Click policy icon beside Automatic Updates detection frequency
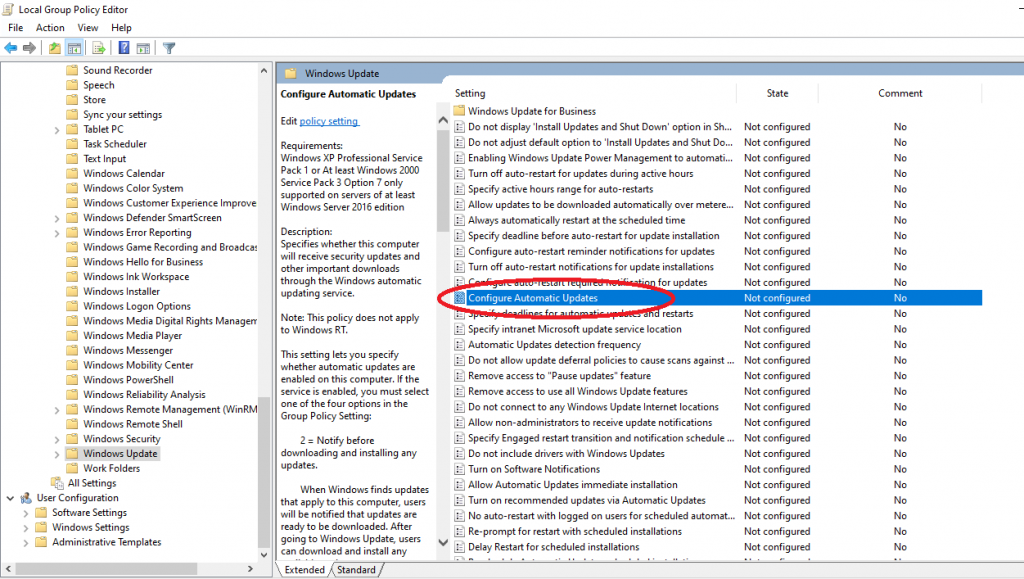 459,345
